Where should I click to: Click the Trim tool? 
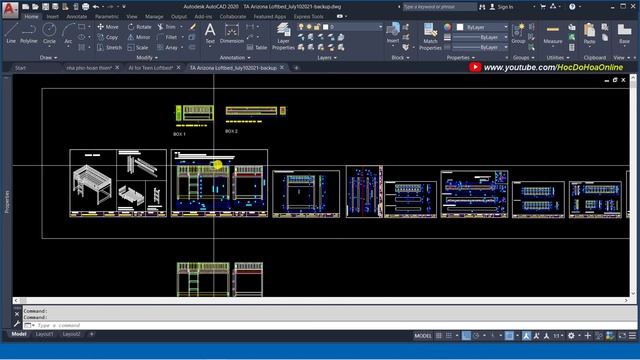click(x=167, y=27)
